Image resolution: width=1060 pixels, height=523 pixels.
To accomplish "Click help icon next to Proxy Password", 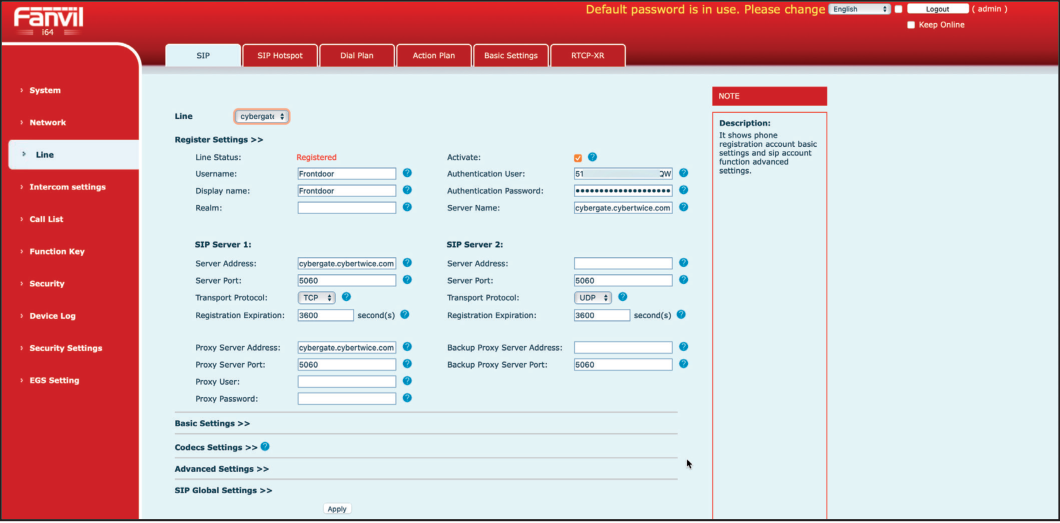I will click(x=407, y=398).
